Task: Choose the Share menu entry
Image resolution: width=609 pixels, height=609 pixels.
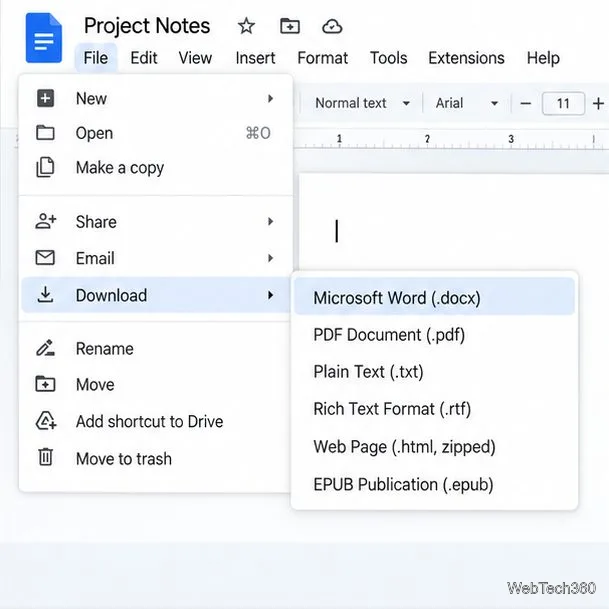Action: [x=155, y=221]
